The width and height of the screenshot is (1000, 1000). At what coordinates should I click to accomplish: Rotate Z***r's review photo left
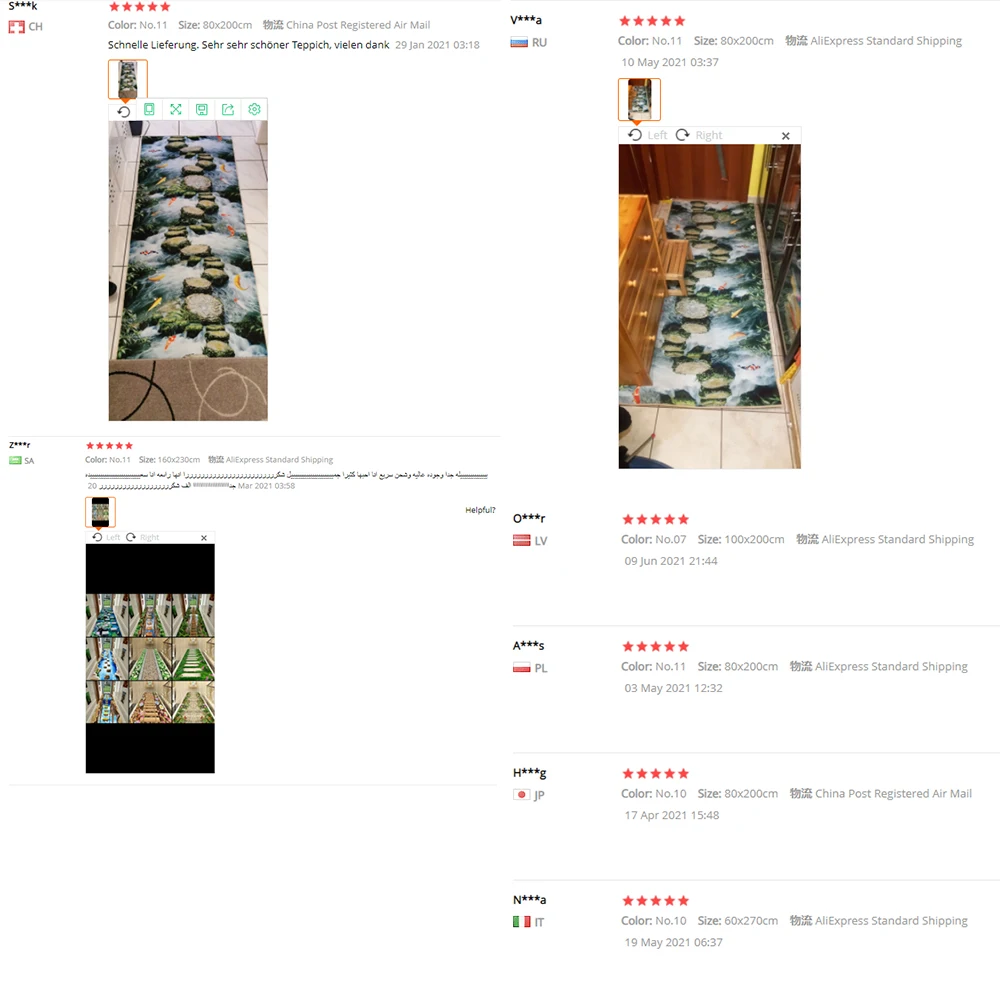click(106, 538)
